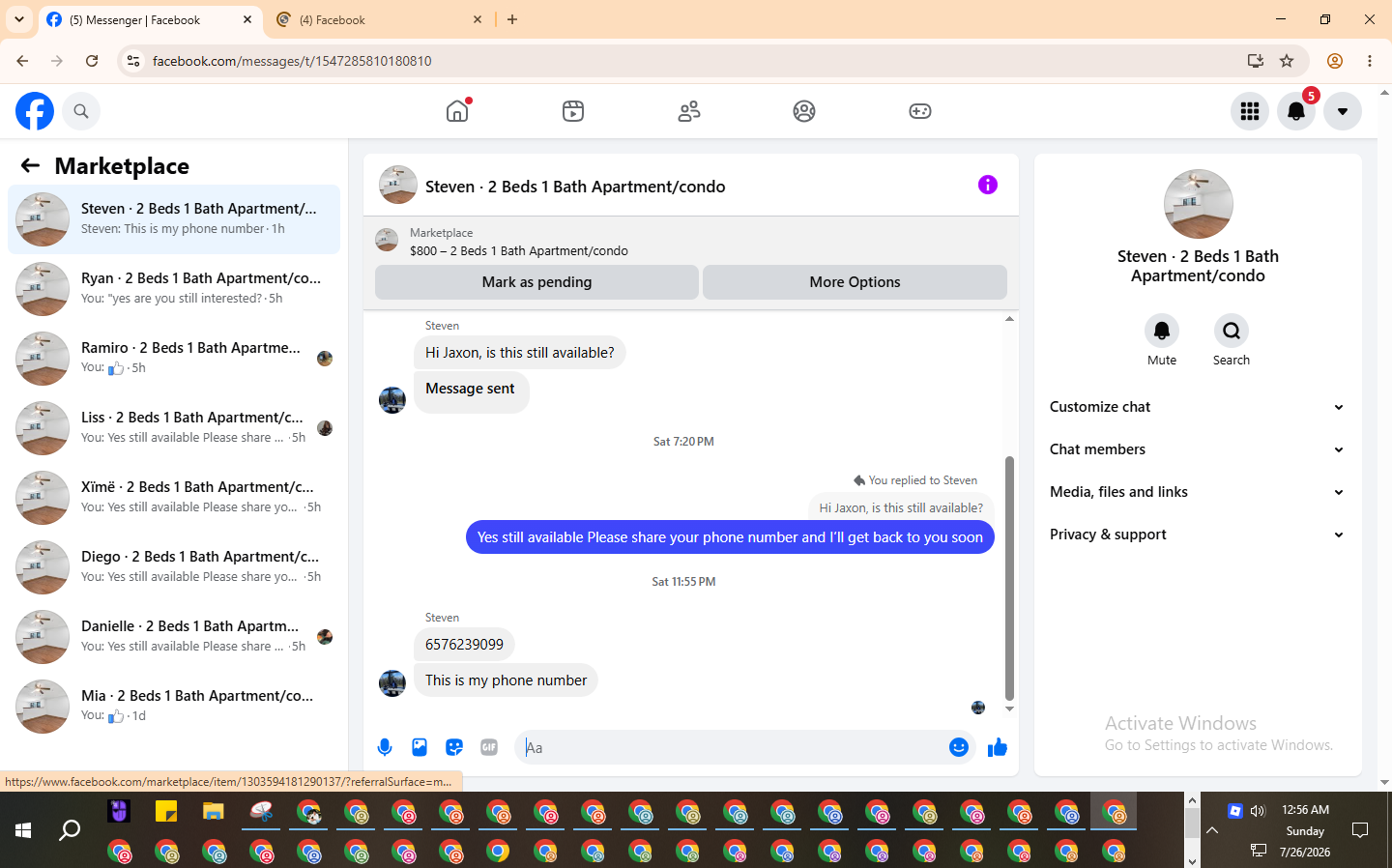Viewport: 1392px width, 868px height.
Task: Search in conversation using magnifier icon
Action: 1232,332
